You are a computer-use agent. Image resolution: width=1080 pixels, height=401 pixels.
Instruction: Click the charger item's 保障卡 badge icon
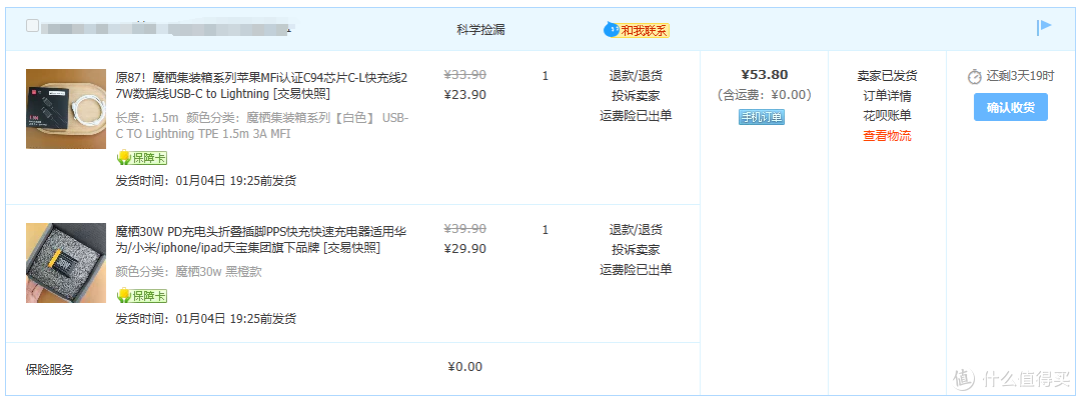124,296
